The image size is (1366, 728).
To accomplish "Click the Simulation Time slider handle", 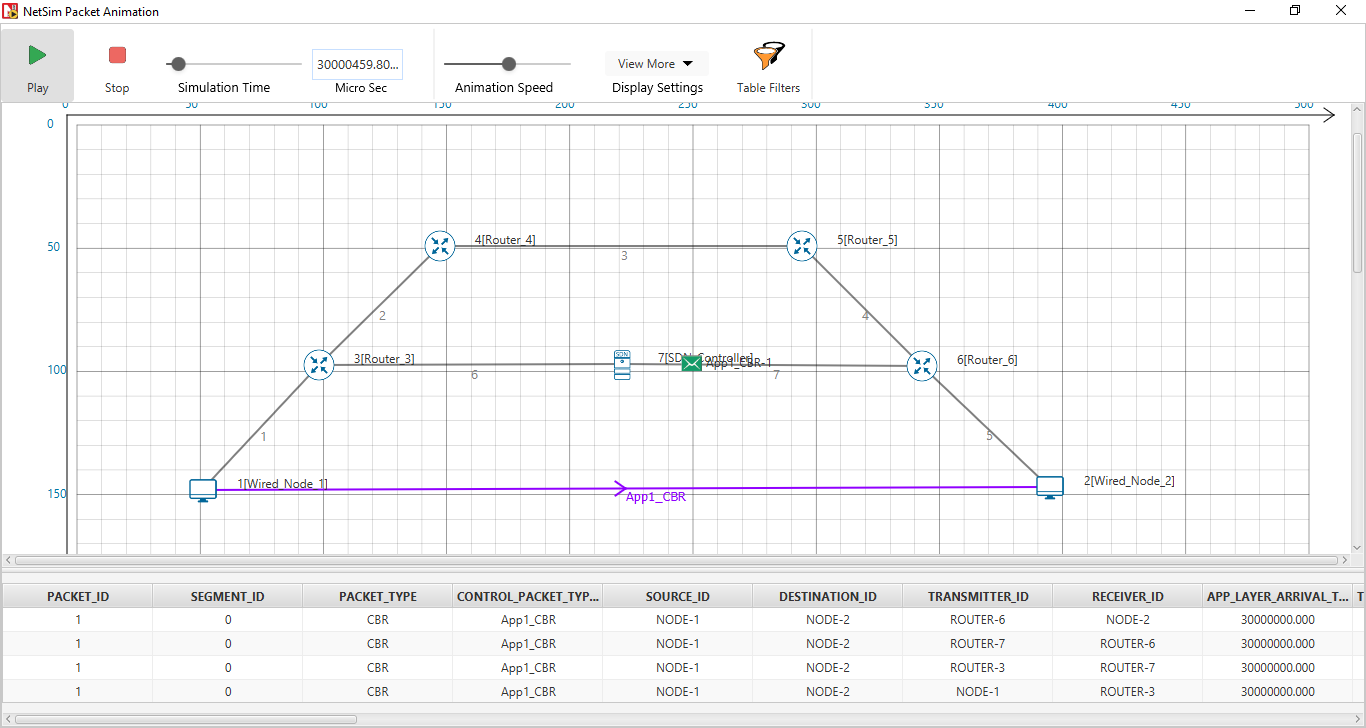I will click(178, 64).
